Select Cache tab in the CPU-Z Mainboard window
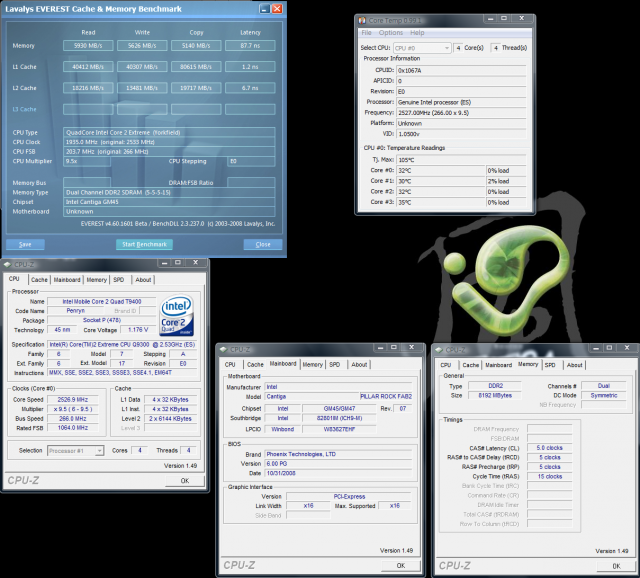640x578 pixels. pos(255,365)
